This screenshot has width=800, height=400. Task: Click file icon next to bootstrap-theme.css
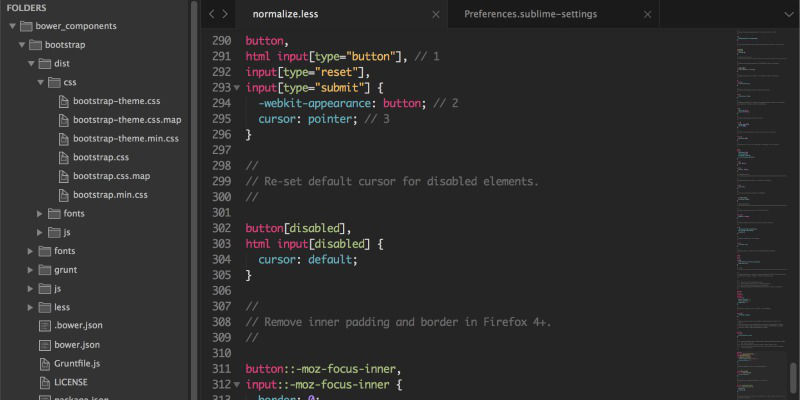tap(63, 102)
